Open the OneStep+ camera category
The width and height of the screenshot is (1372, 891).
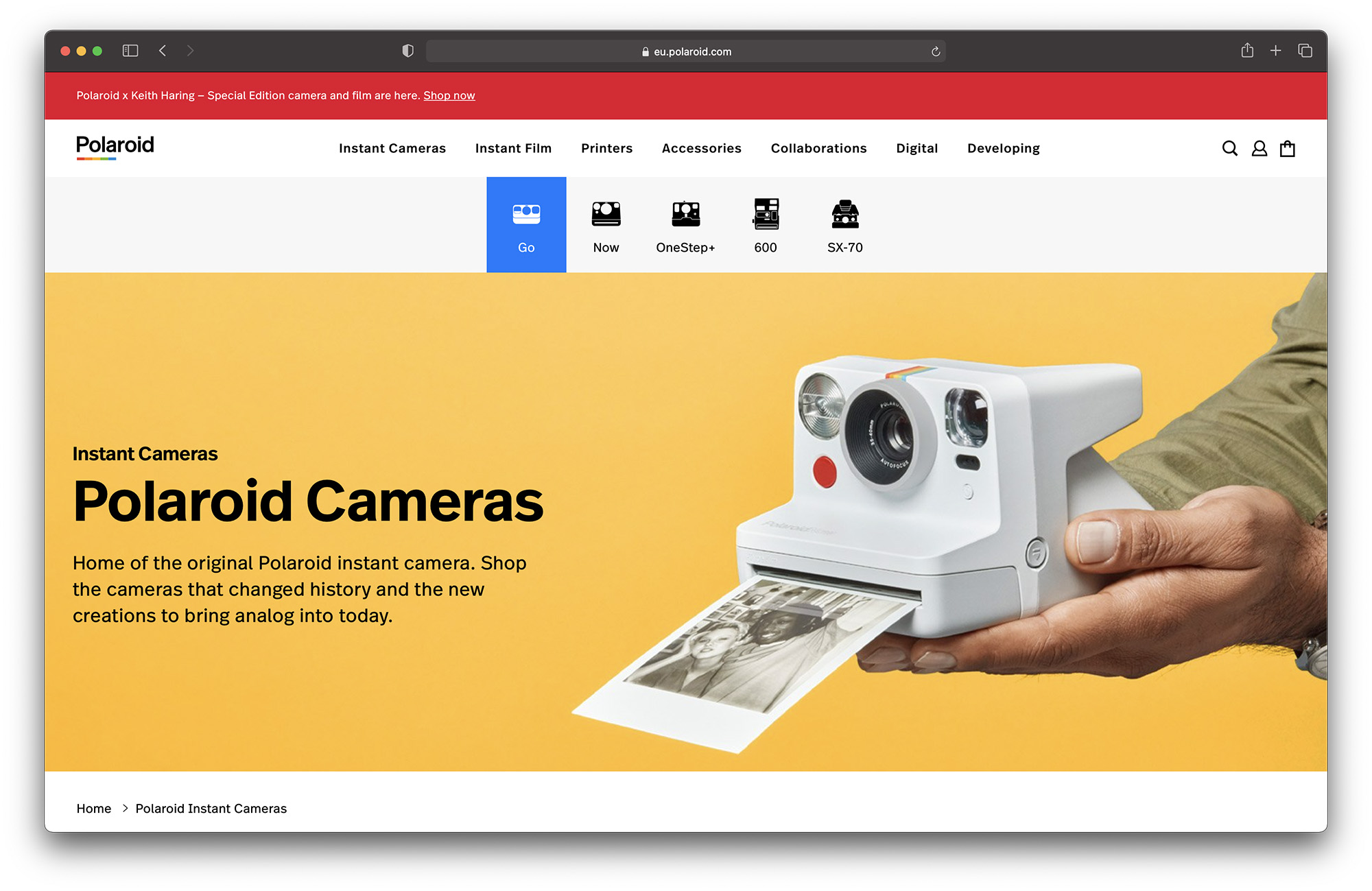(685, 225)
